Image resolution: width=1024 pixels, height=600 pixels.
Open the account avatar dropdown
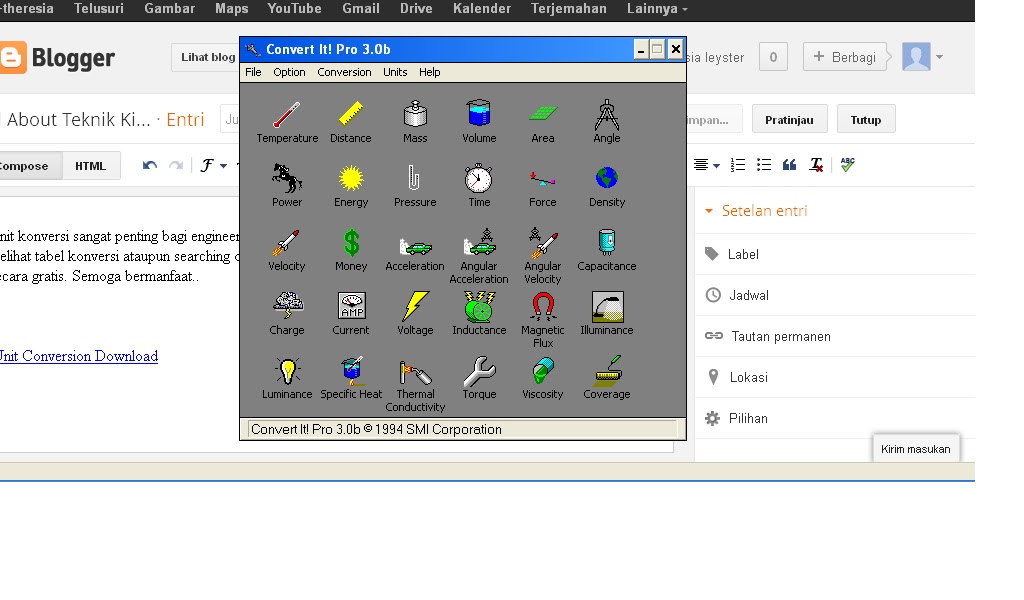point(923,57)
